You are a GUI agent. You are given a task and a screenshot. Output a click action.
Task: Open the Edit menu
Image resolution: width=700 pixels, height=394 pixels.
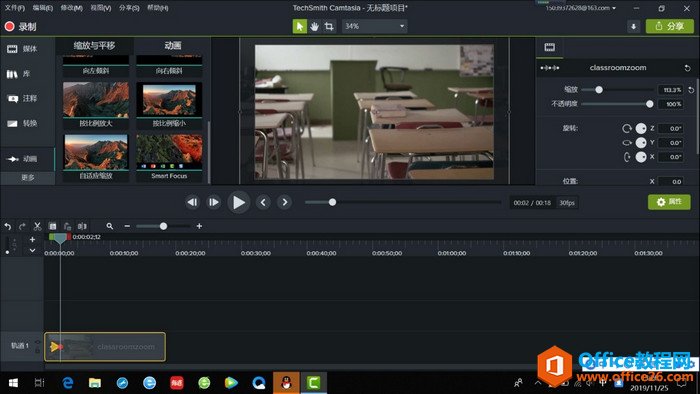click(x=42, y=8)
